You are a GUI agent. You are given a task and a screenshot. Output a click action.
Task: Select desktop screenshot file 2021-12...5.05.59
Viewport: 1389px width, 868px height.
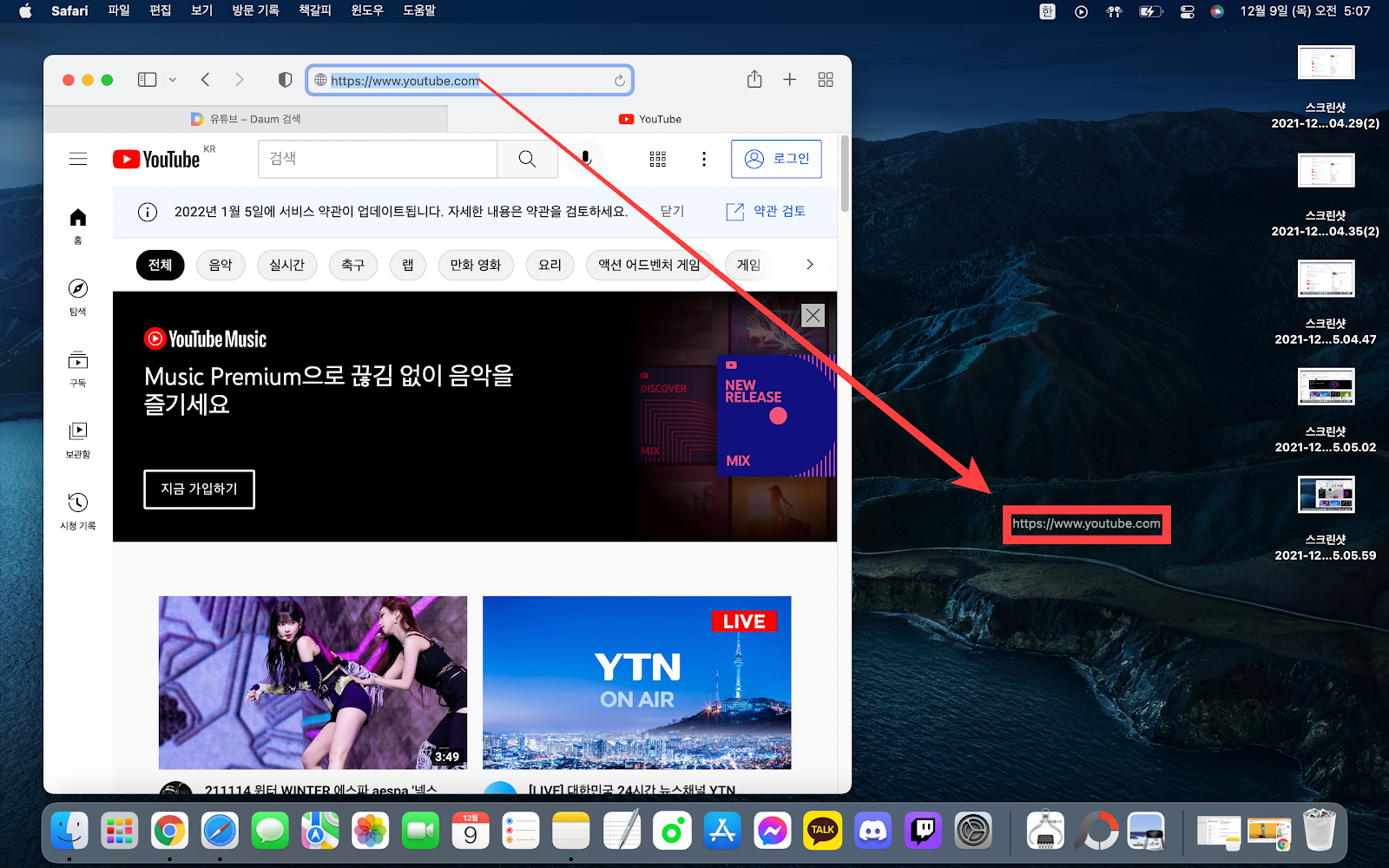click(x=1326, y=518)
